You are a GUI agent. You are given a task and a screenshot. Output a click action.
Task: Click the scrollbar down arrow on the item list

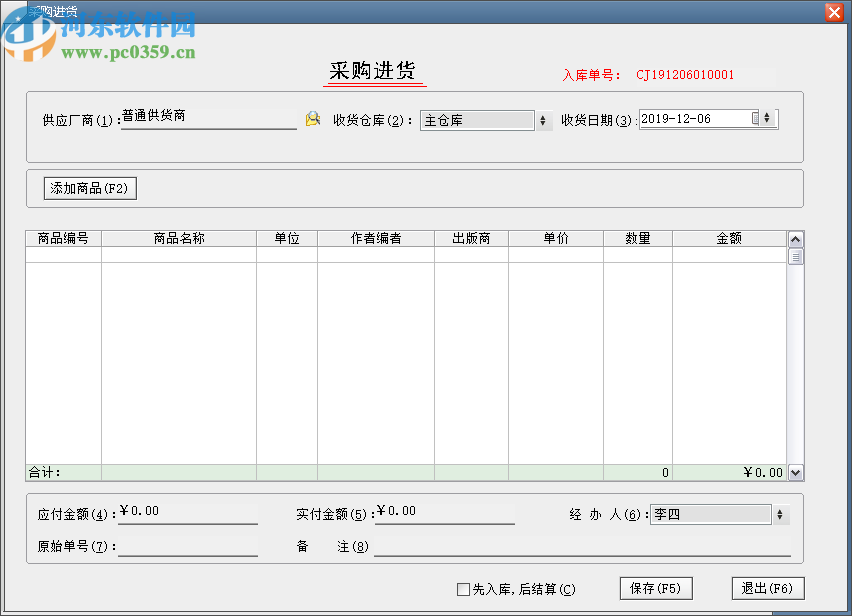(x=796, y=472)
